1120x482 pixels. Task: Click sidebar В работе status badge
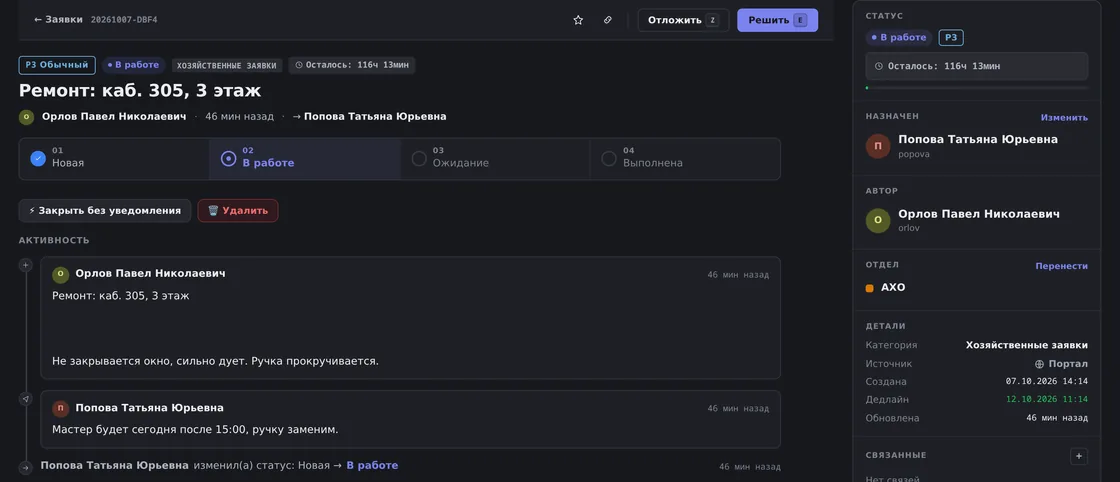click(899, 38)
